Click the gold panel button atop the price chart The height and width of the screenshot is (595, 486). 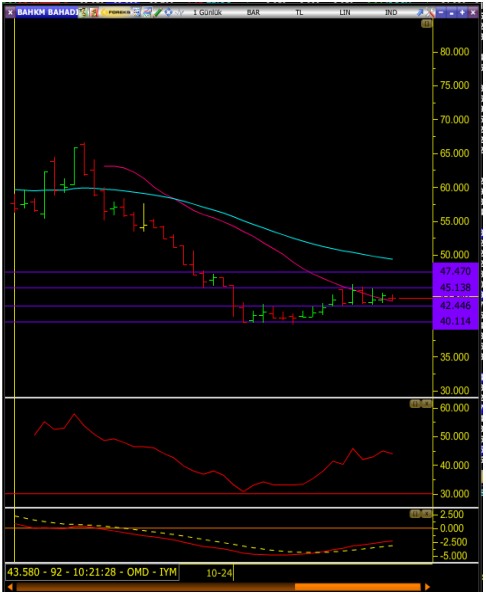(426, 24)
